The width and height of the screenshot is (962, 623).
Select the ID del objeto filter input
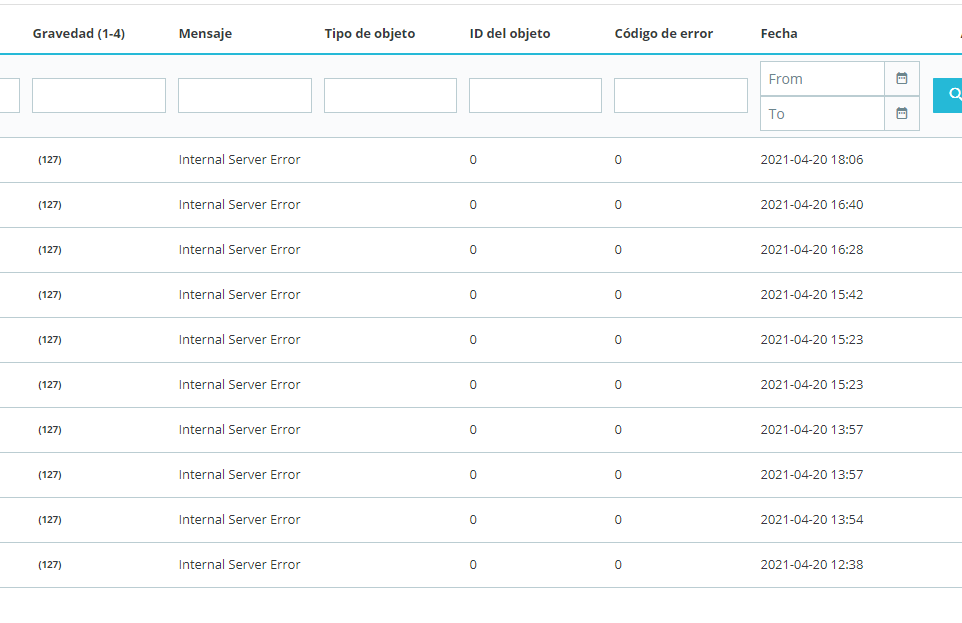(x=535, y=95)
